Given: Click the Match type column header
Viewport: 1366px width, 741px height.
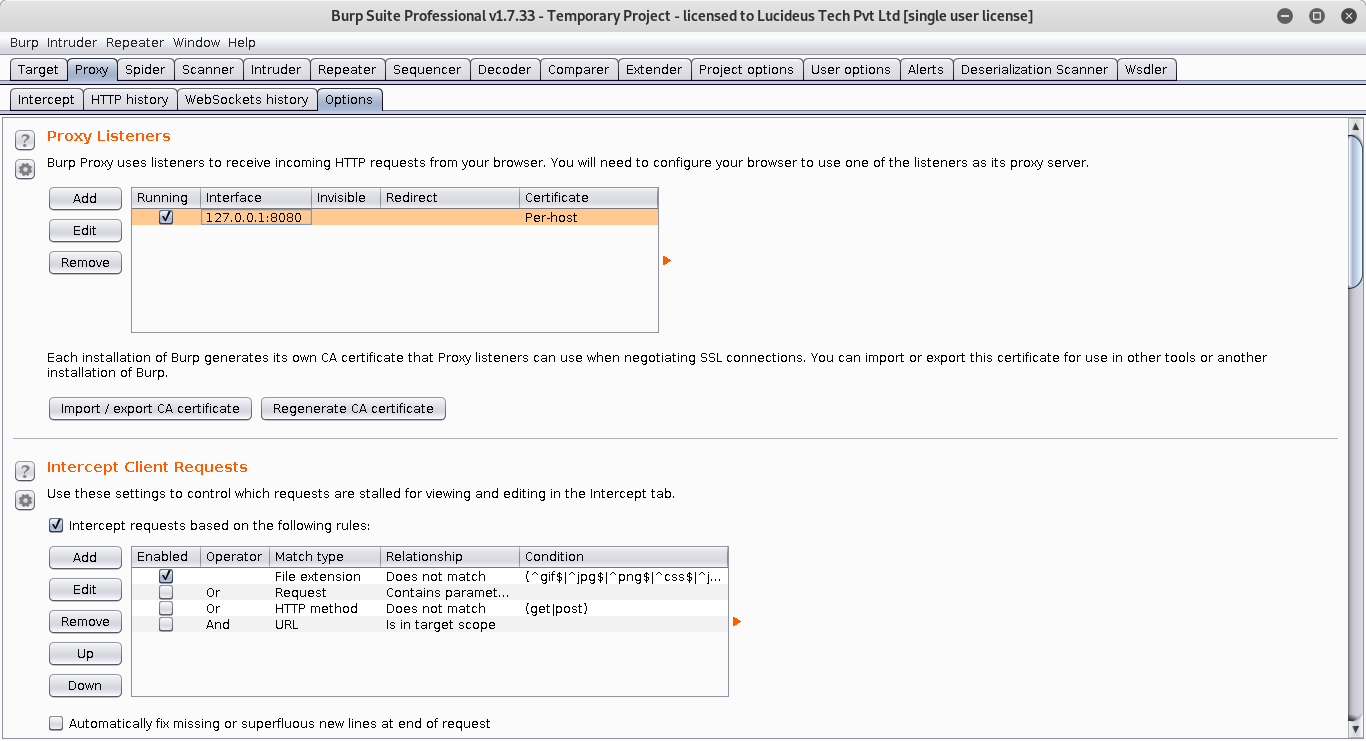Looking at the screenshot, I should (x=325, y=557).
